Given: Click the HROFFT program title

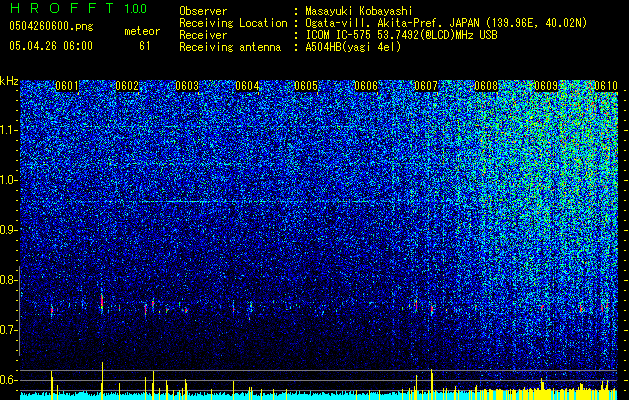Looking at the screenshot, I should [x=62, y=8].
